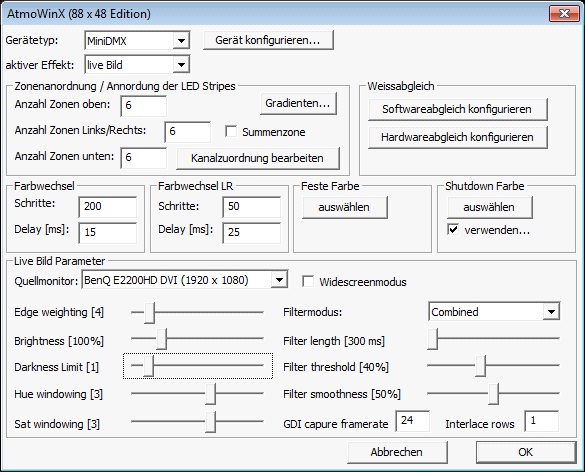585x472 pixels.
Task: Click the Abbrechen button
Action: coord(397,452)
